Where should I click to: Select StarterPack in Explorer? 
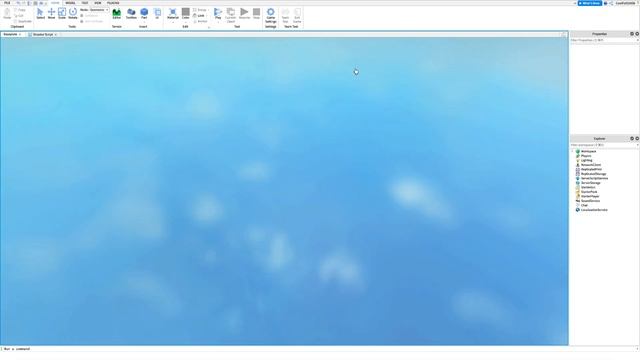(589, 192)
